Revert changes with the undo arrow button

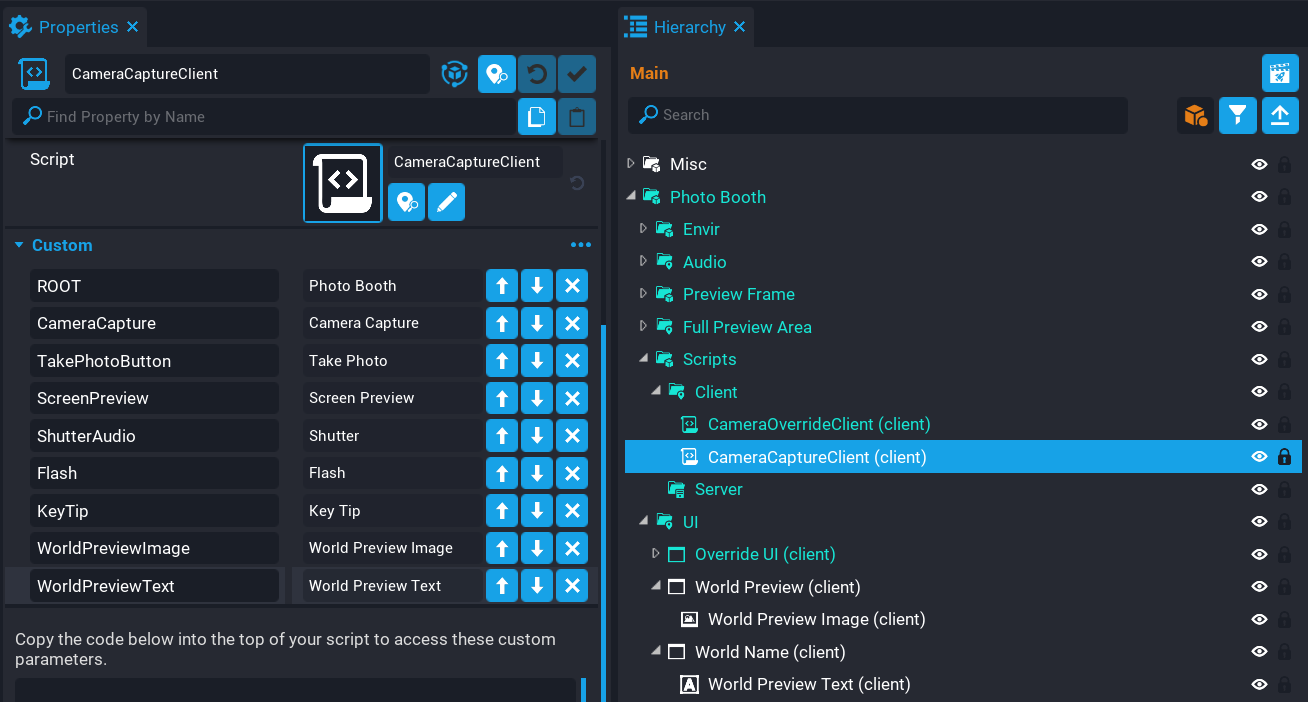tap(537, 73)
